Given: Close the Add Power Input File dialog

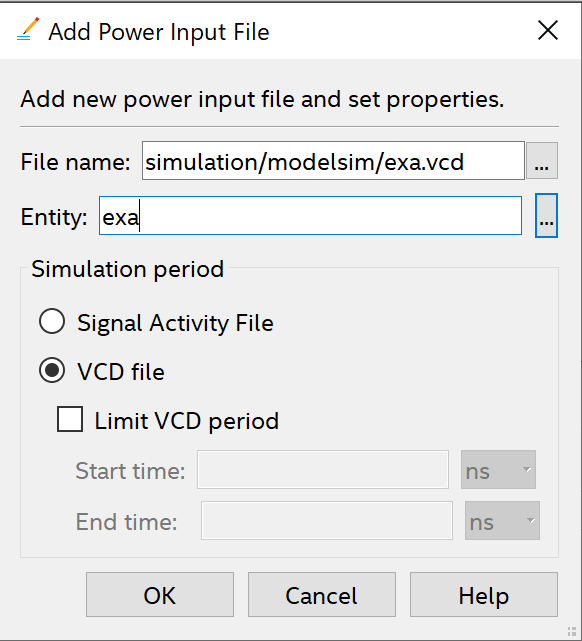Looking at the screenshot, I should pos(548,31).
